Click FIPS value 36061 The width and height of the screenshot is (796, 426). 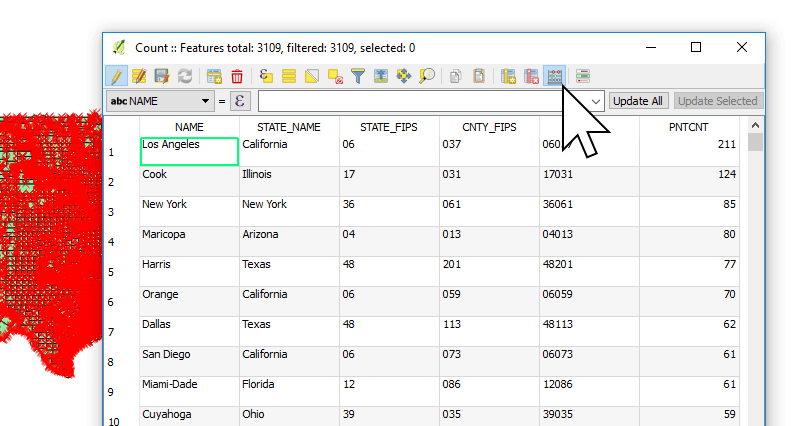(x=589, y=211)
